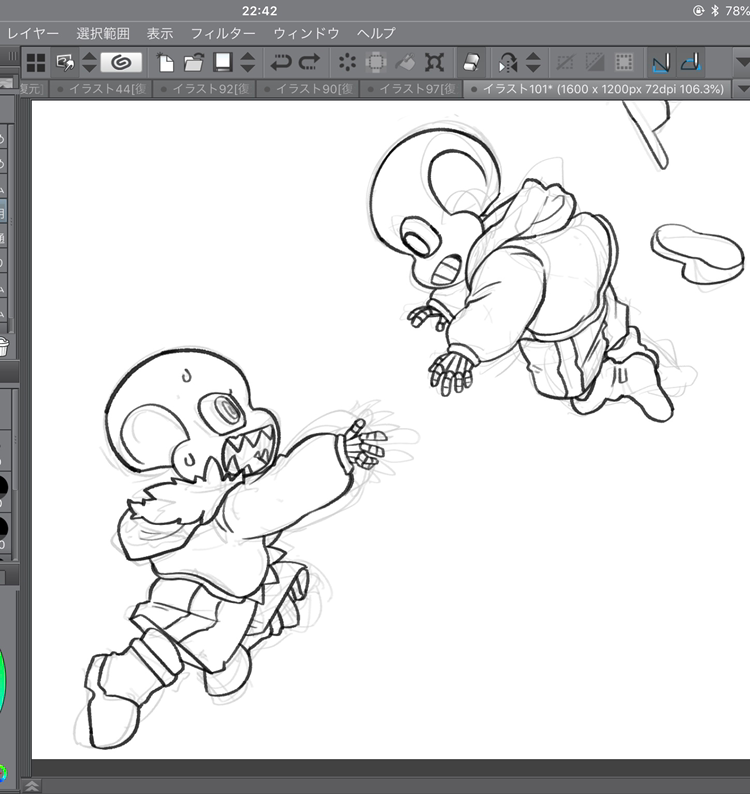Toggle the highlighted eraser-shaped icon

(471, 63)
